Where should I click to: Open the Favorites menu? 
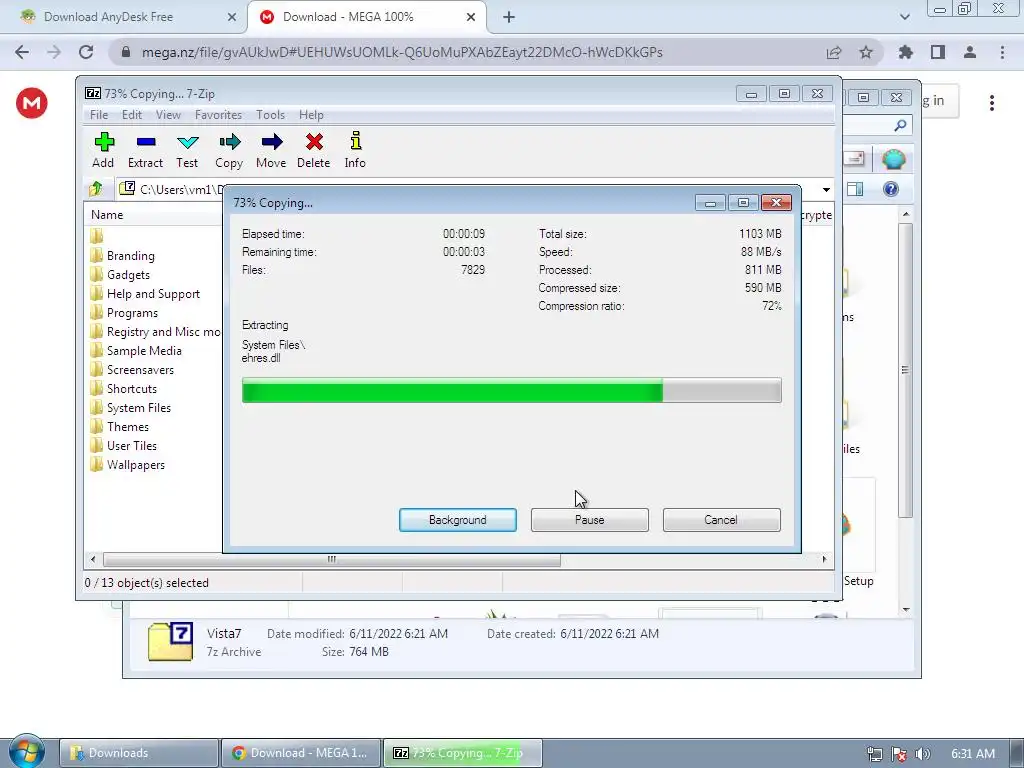pyautogui.click(x=218, y=115)
